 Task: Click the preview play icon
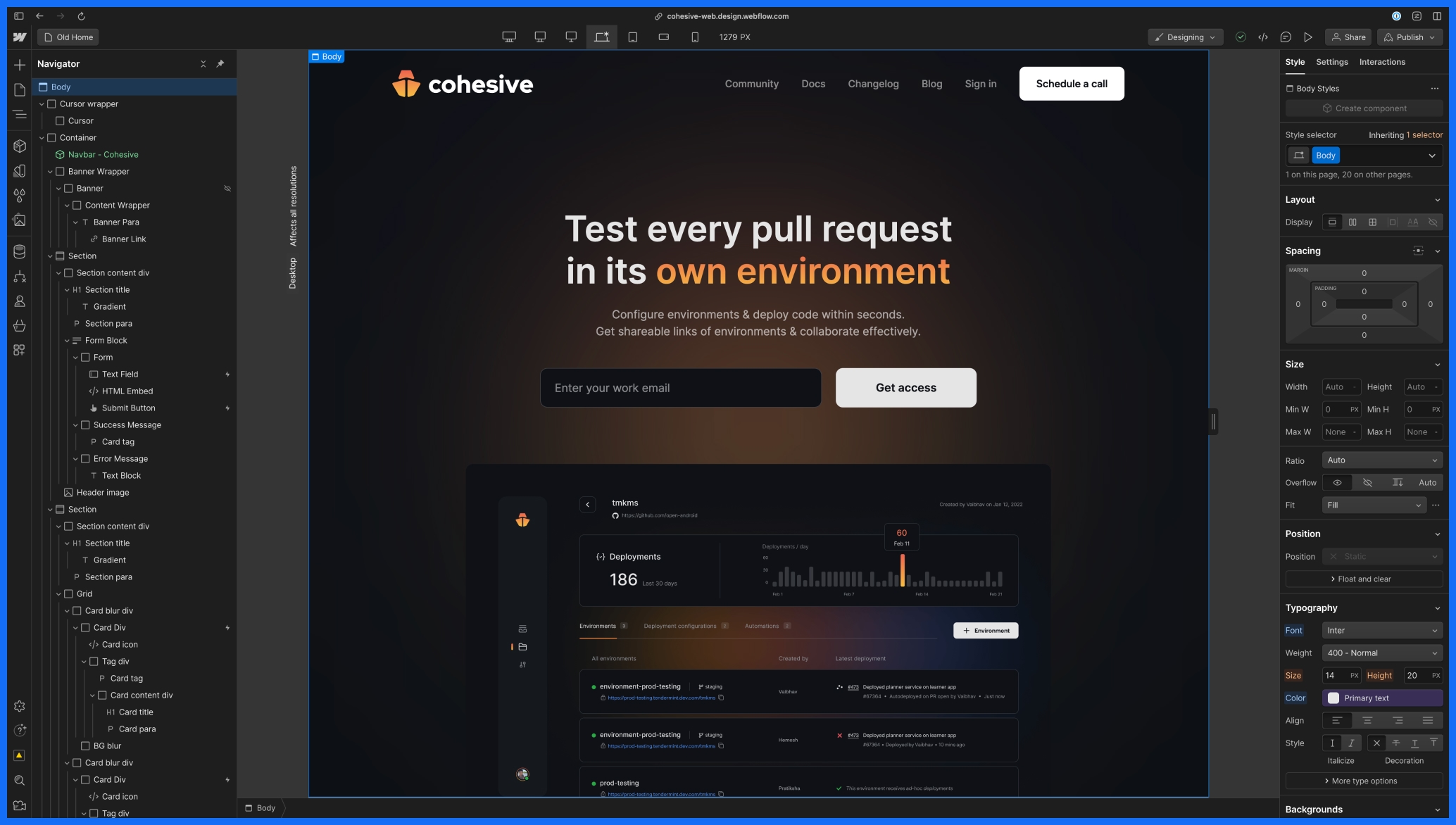click(1308, 37)
